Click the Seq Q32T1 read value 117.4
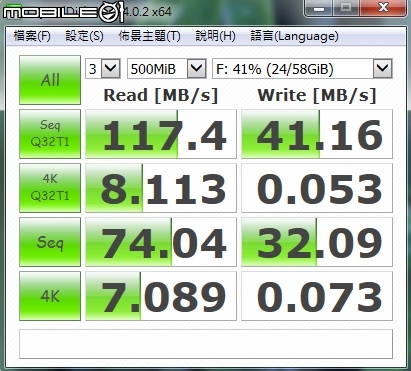 tap(161, 134)
